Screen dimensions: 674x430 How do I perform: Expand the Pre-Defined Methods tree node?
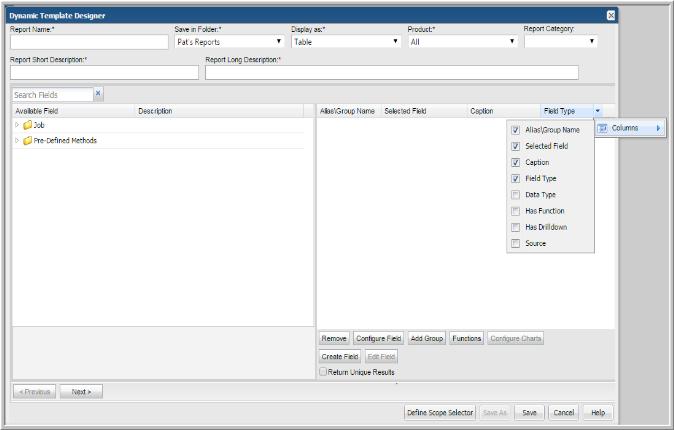[x=17, y=141]
